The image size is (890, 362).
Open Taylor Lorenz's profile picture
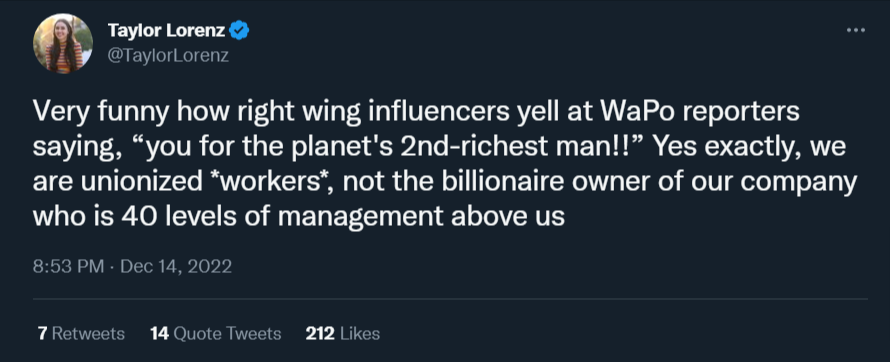[63, 44]
